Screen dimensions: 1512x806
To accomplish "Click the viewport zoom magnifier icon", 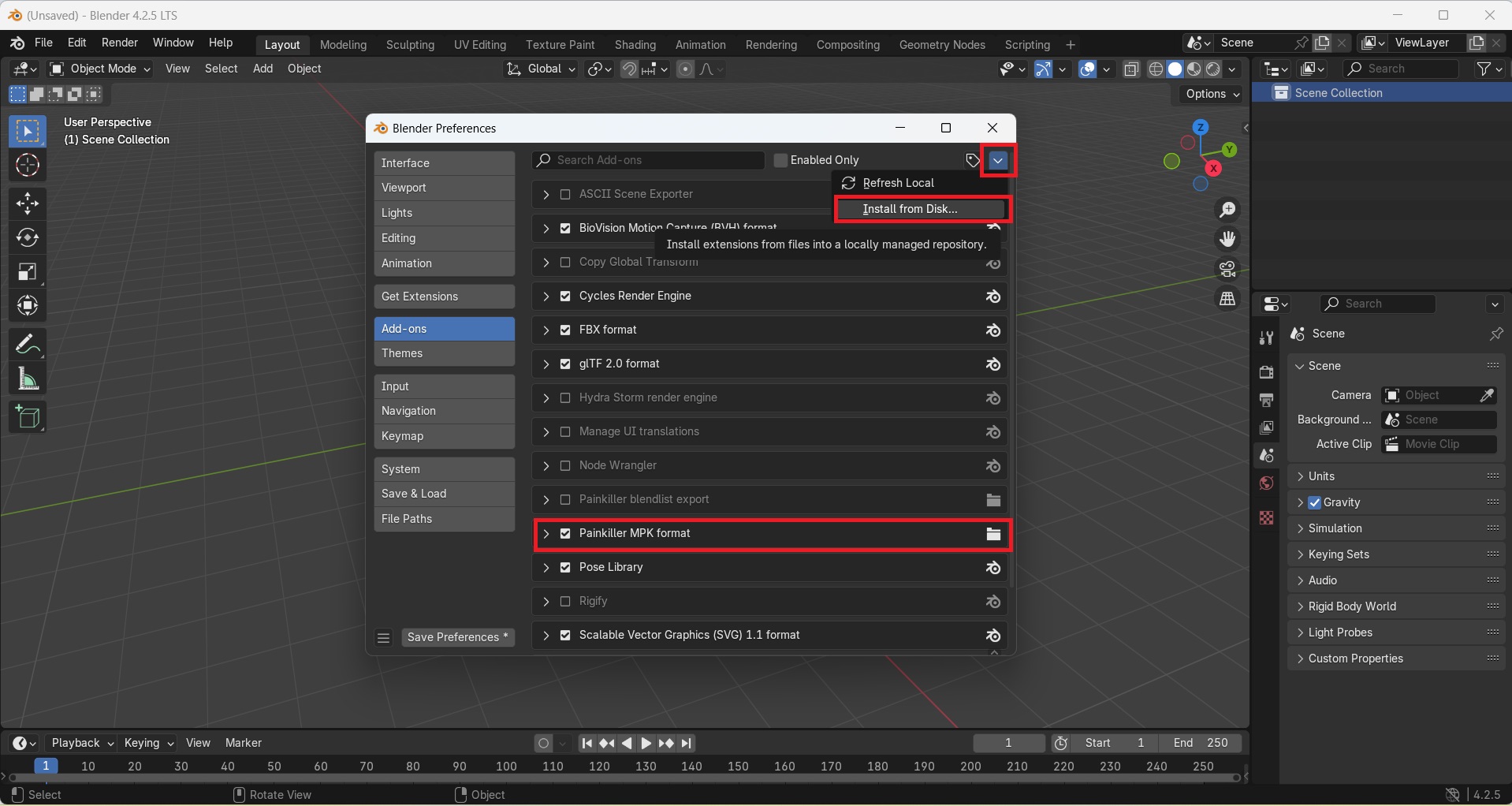I will (x=1227, y=210).
